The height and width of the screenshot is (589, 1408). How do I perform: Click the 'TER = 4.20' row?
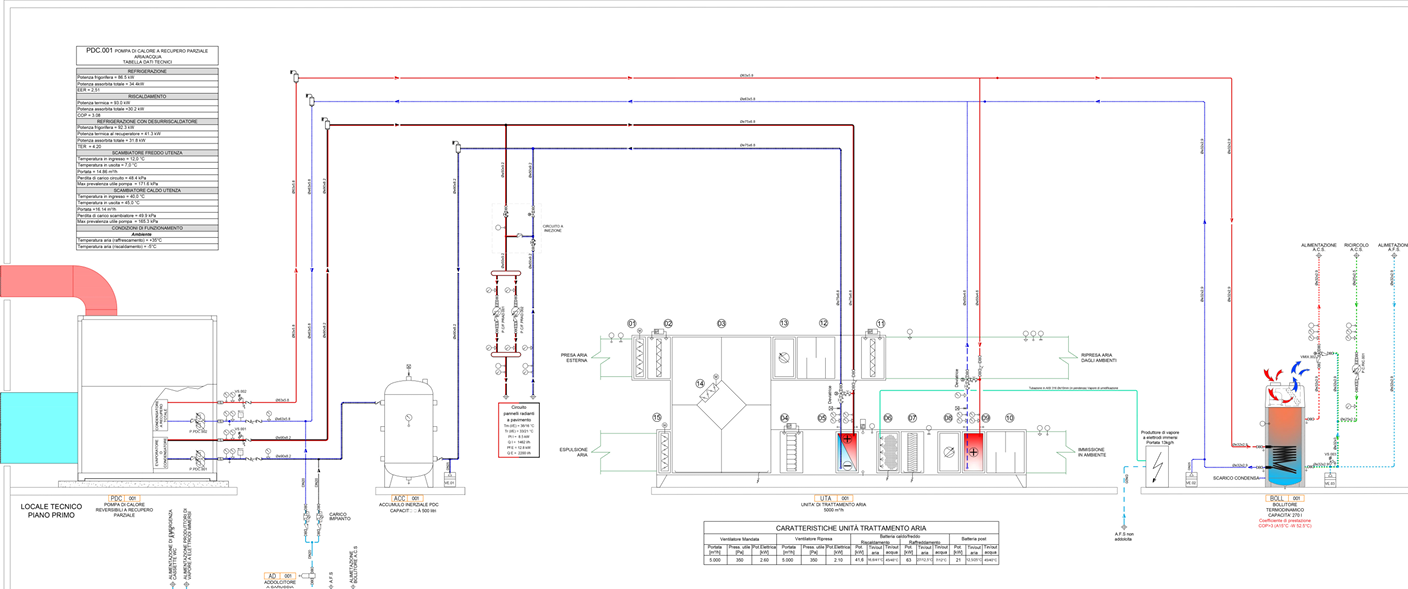[147, 146]
